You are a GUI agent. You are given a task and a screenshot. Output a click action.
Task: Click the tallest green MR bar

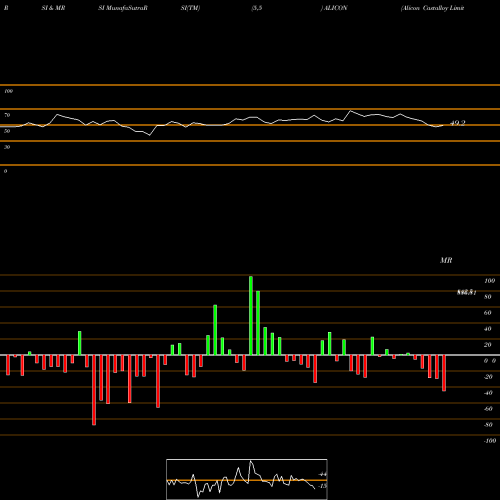click(x=251, y=315)
